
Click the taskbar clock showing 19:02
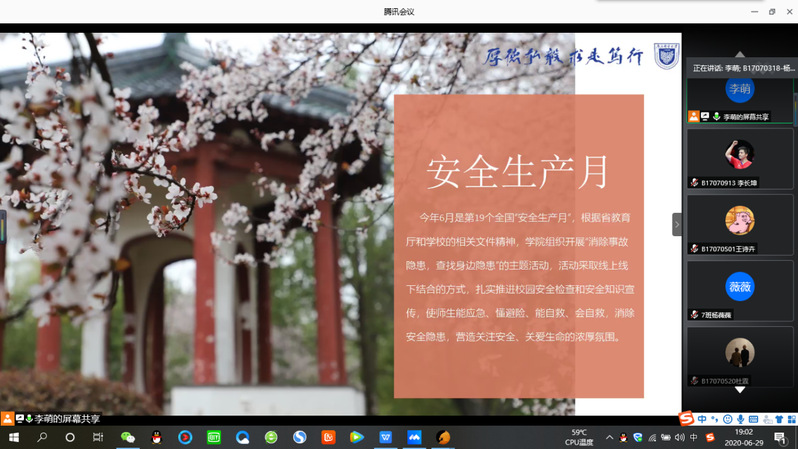[x=745, y=437]
